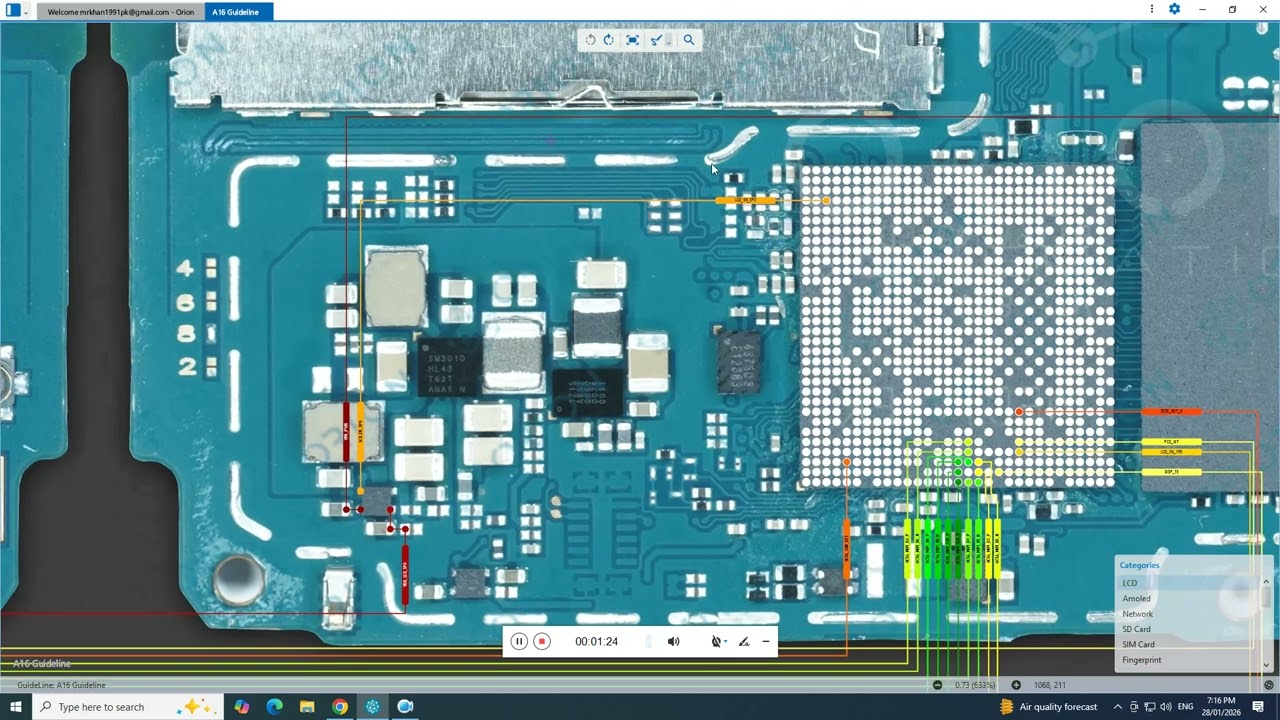Expand the browser options menu at top right
The width and height of the screenshot is (1280, 720).
click(1151, 9)
